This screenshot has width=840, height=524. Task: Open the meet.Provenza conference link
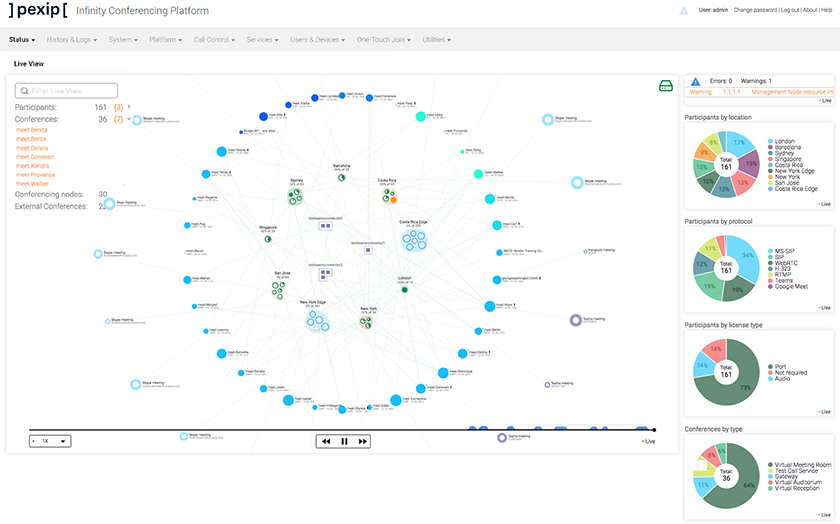tap(36, 174)
